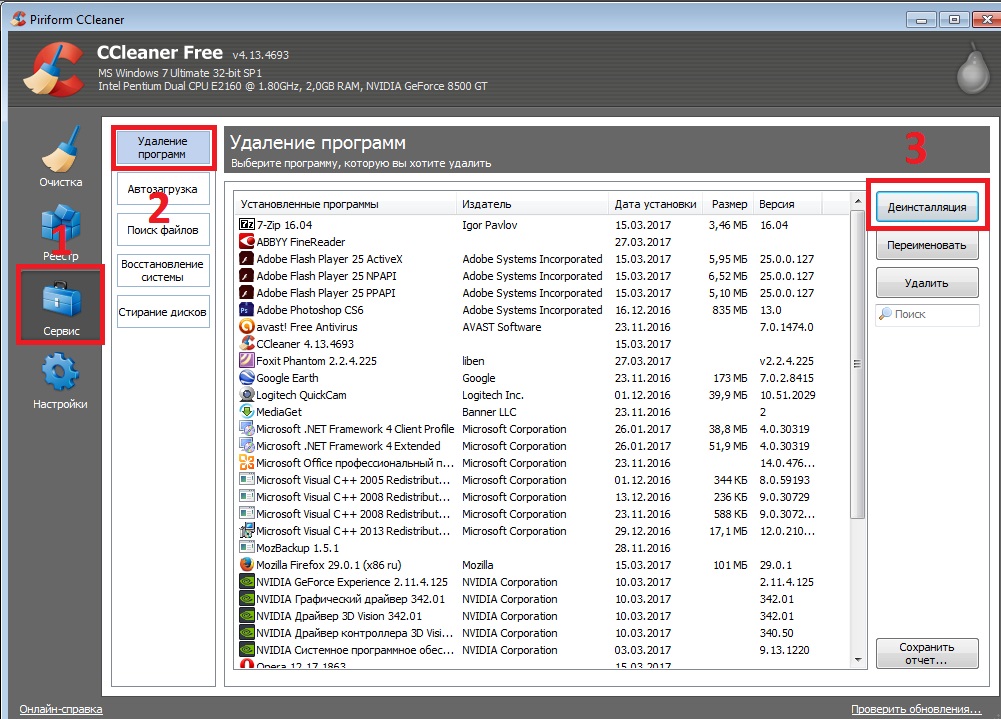Click the ABBYY FineReader icon
The width and height of the screenshot is (1001, 719).
click(x=246, y=241)
